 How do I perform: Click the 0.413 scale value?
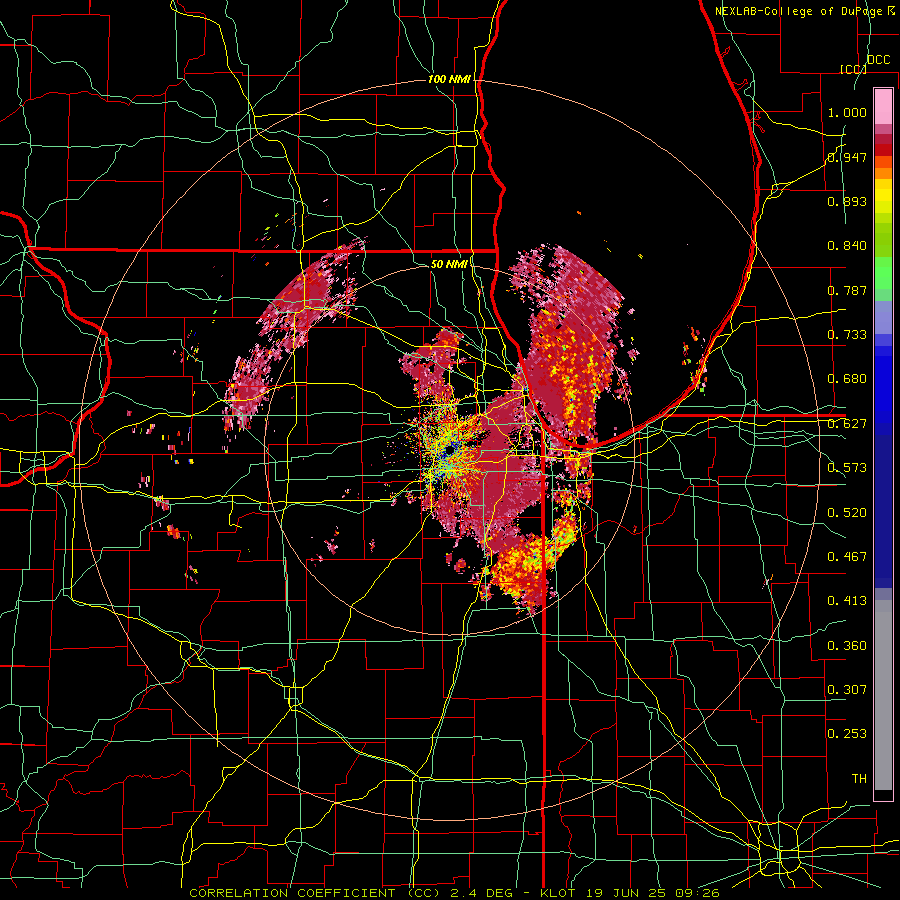847,601
